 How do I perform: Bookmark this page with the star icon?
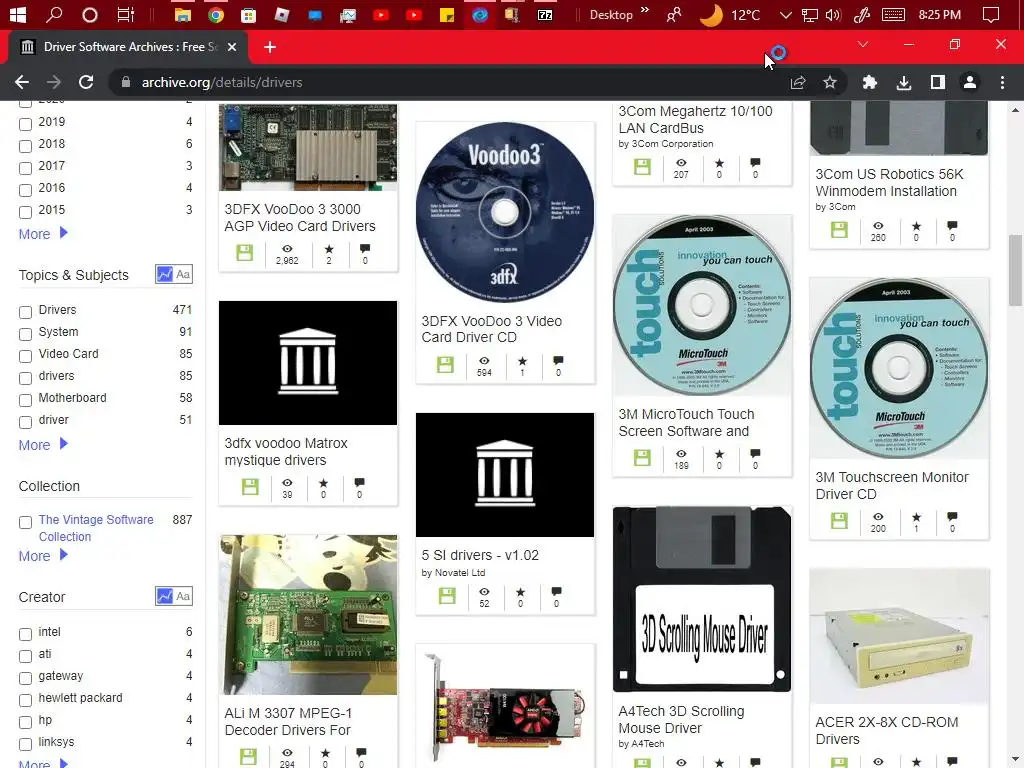[x=829, y=82]
